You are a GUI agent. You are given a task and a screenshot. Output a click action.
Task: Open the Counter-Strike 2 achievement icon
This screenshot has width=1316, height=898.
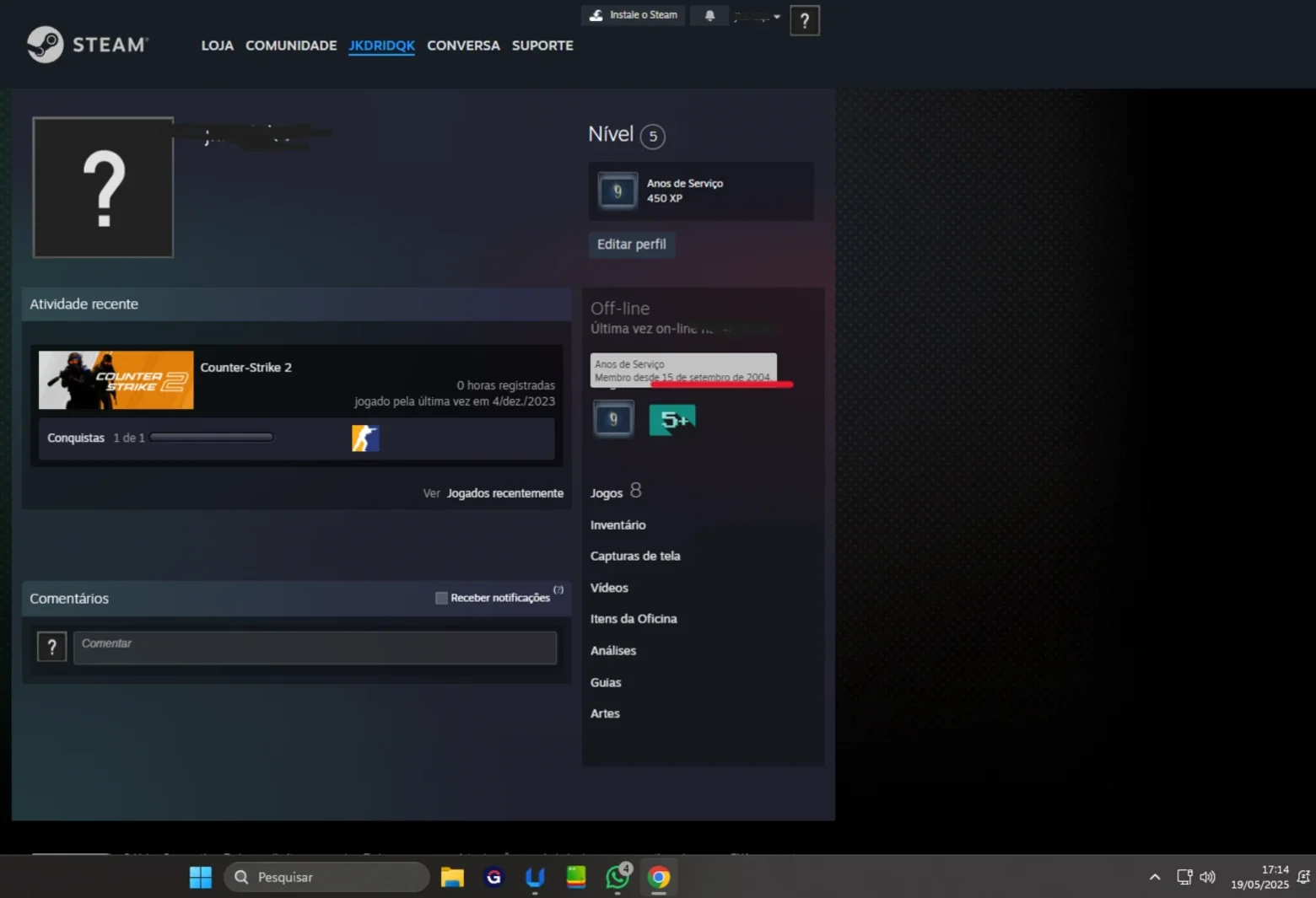[x=365, y=438]
